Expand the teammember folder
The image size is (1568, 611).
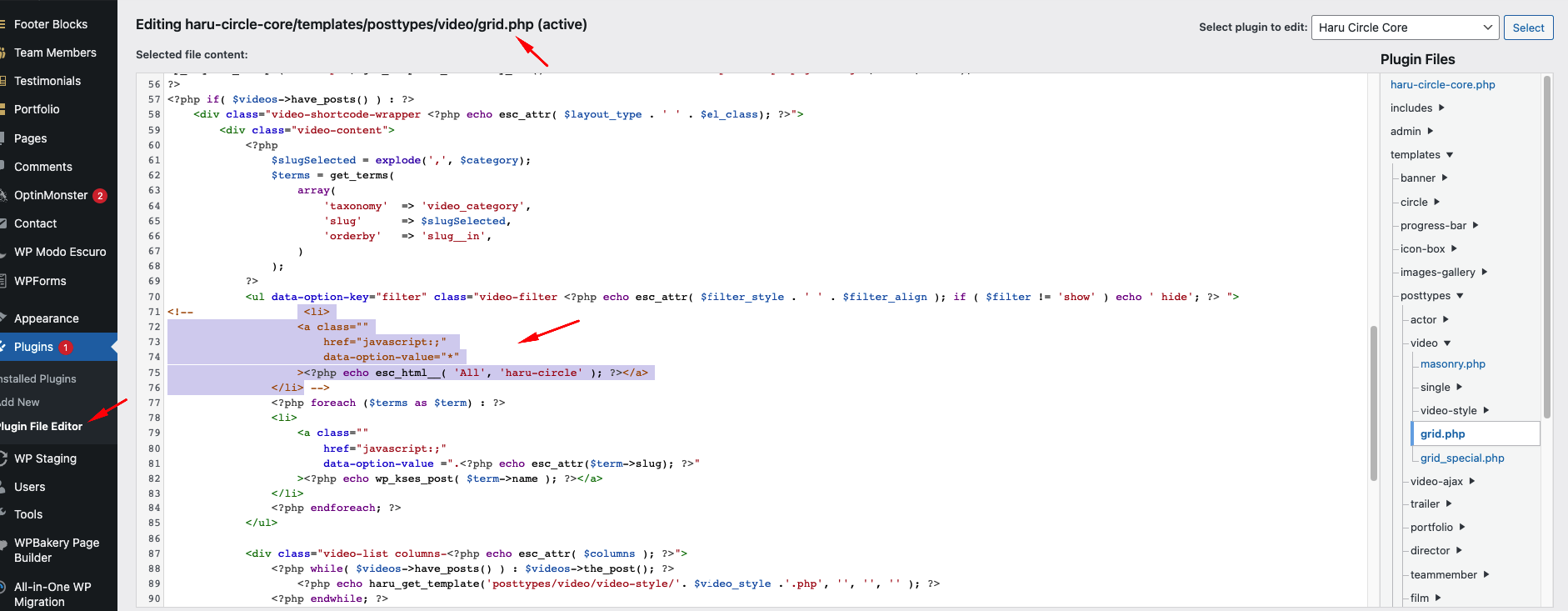[1449, 574]
